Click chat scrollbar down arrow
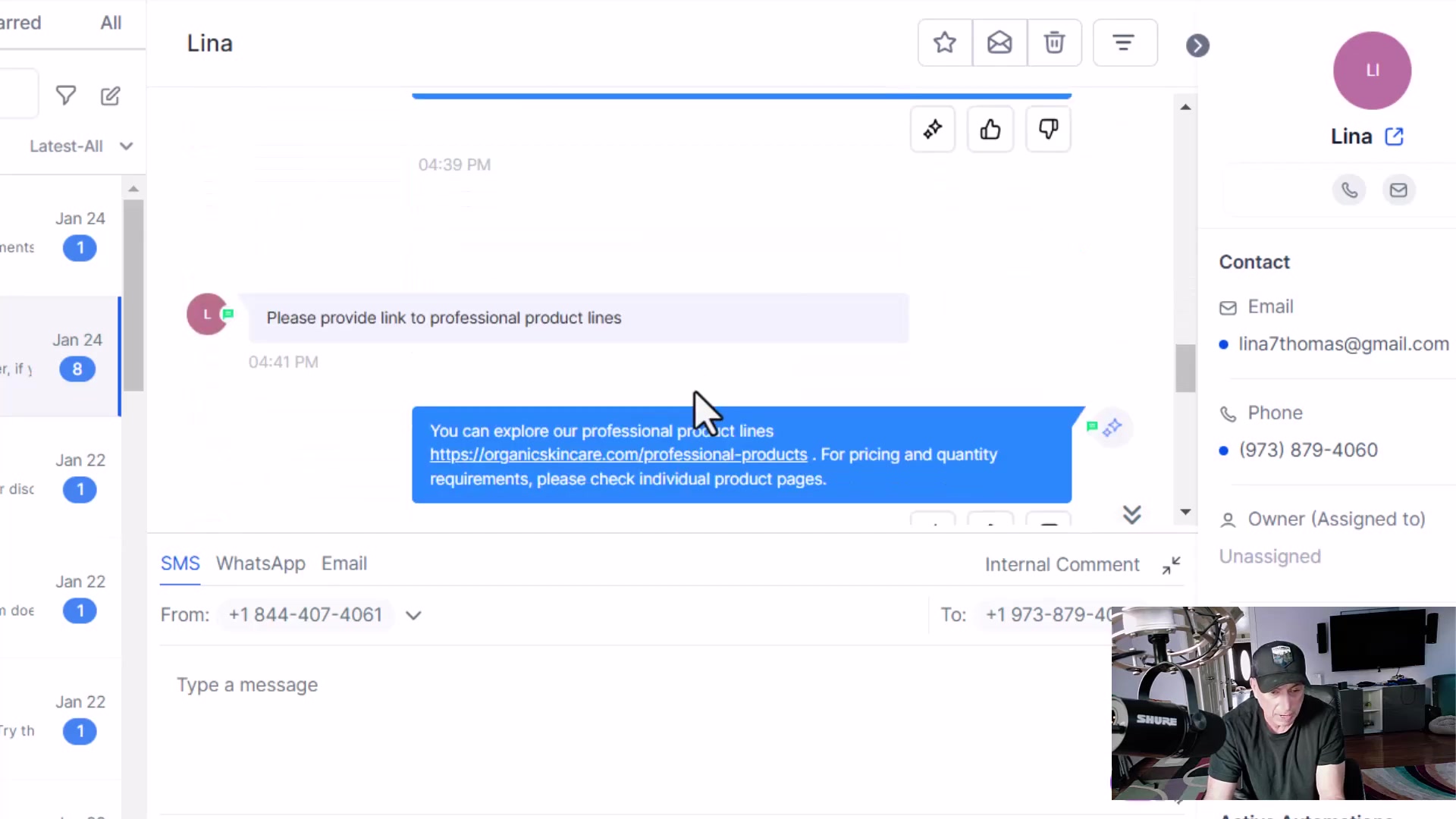Image resolution: width=1456 pixels, height=819 pixels. pos(1185,512)
